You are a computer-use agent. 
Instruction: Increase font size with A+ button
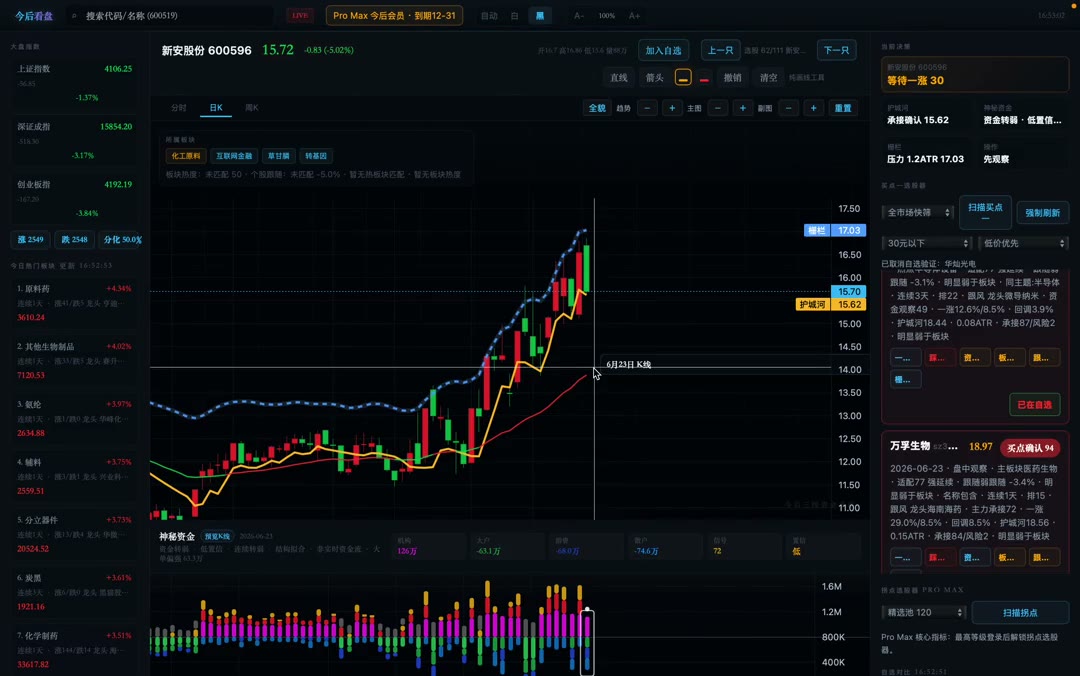tap(634, 16)
